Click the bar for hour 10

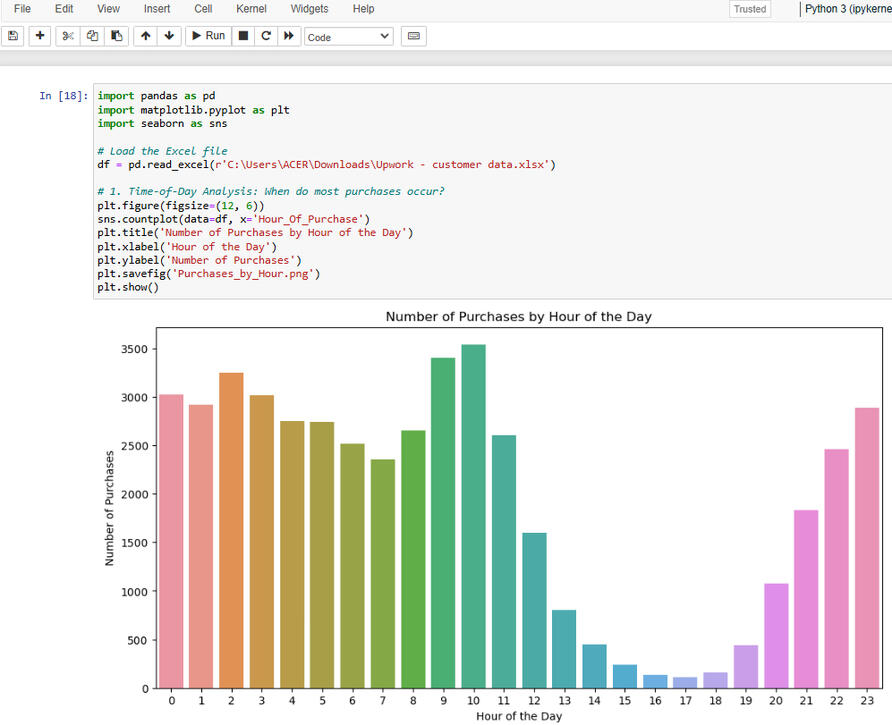point(473,516)
